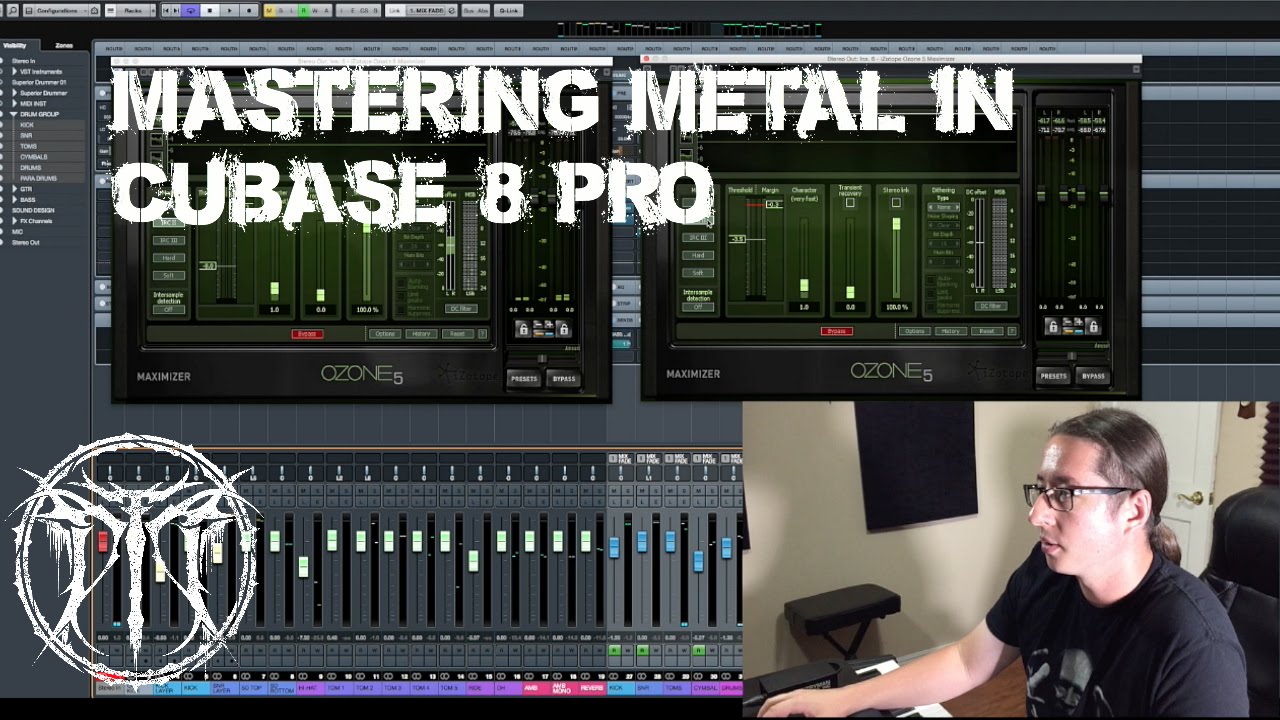Select the REVERB channel label in mixer
This screenshot has width=1280, height=720.
[591, 687]
